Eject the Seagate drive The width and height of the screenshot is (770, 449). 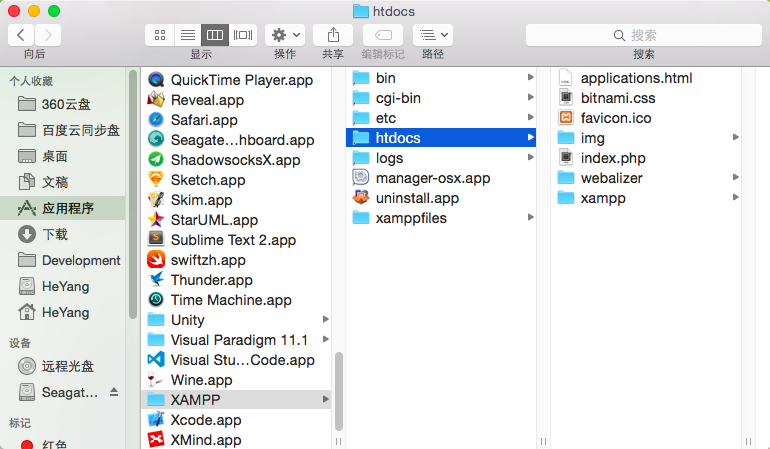pos(114,392)
